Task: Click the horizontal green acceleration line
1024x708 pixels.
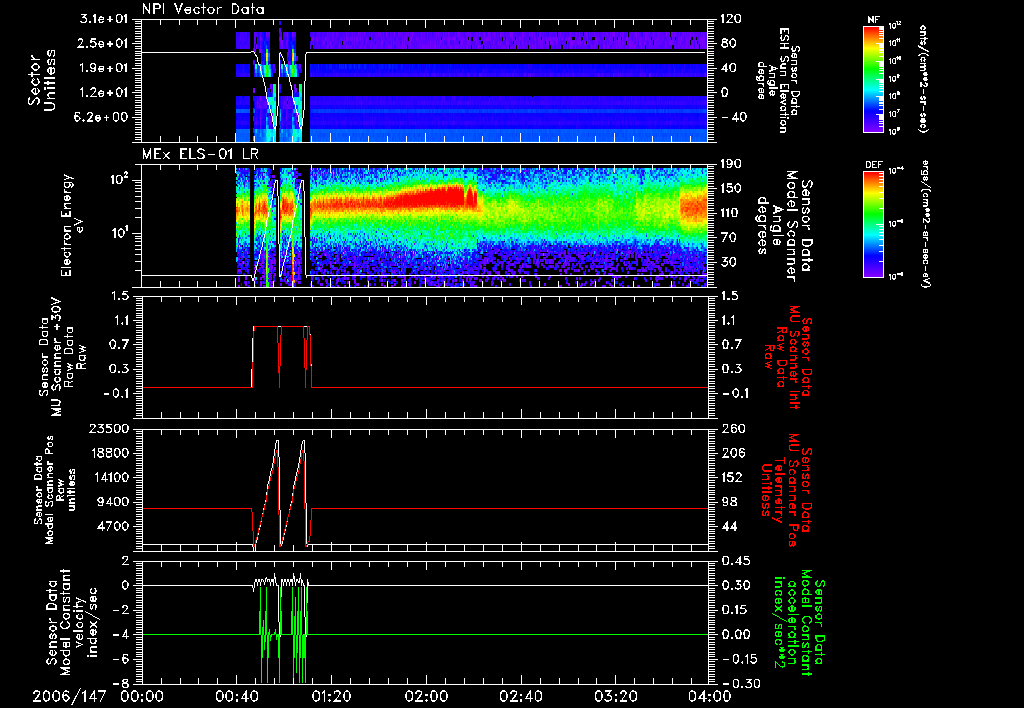Action: [500, 634]
